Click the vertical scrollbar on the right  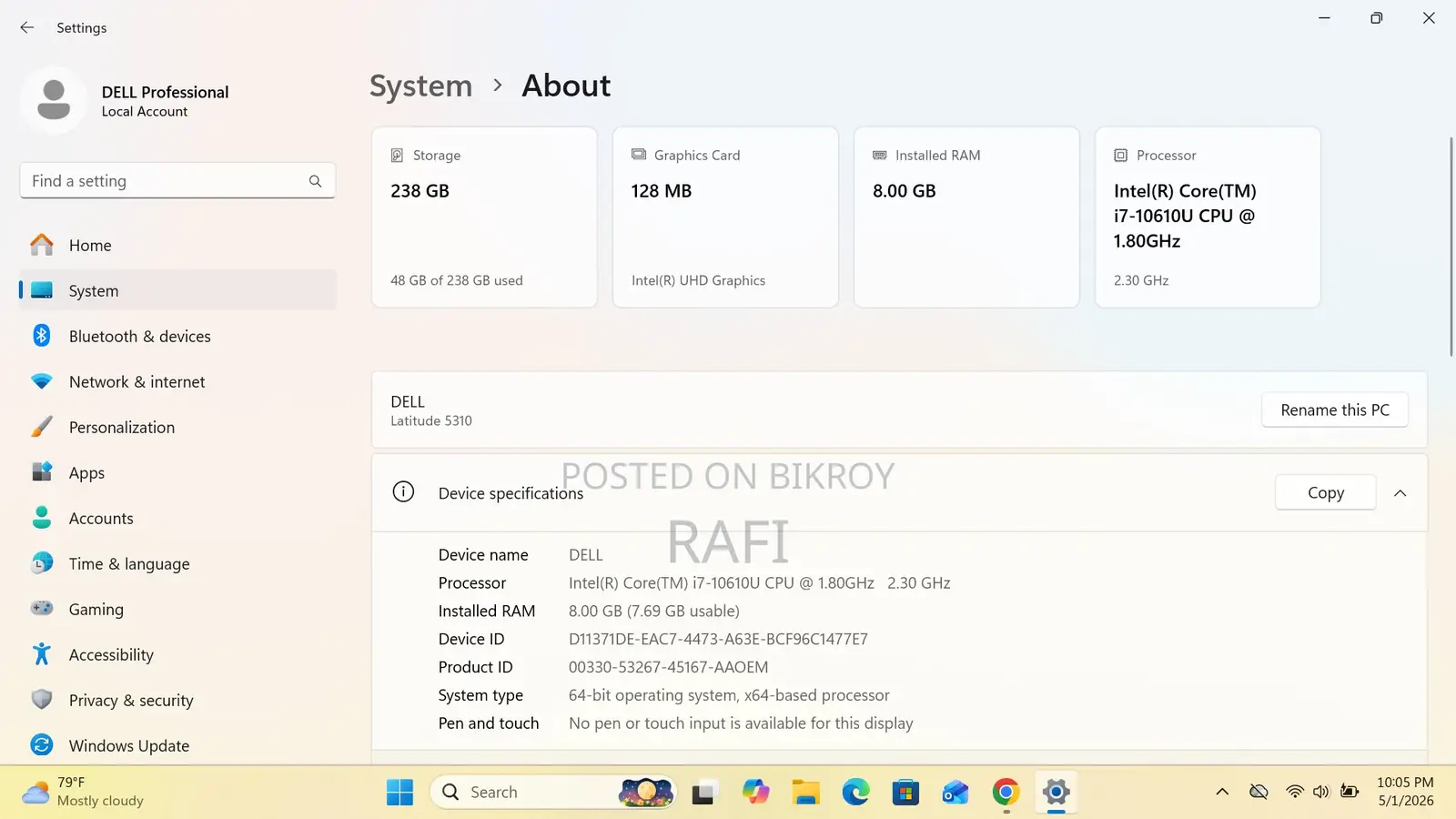click(1451, 246)
